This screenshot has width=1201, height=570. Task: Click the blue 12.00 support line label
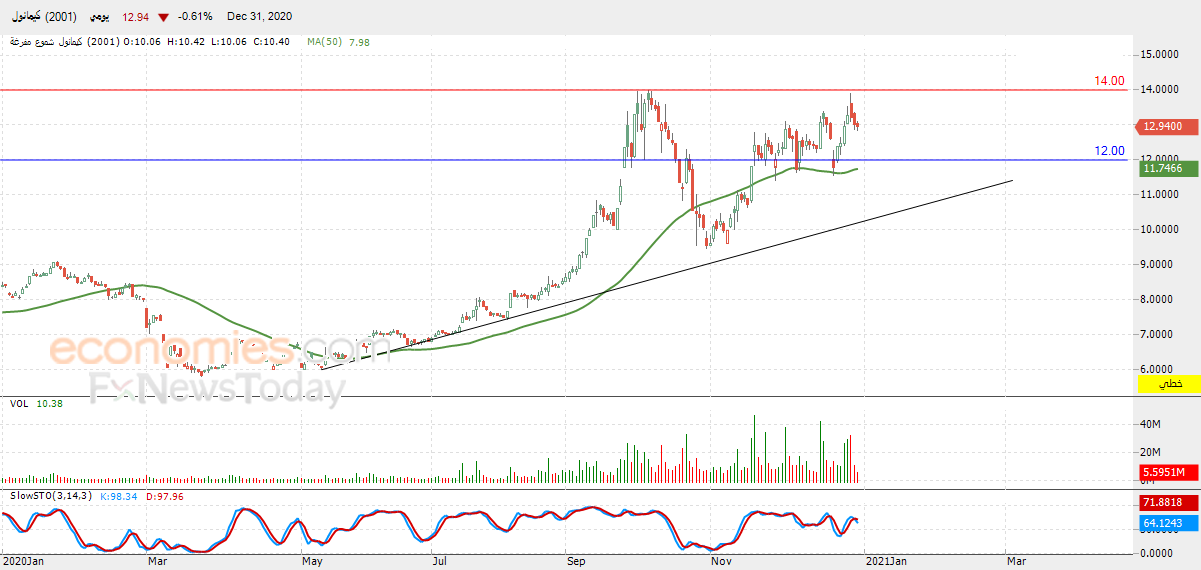[x=1109, y=151]
